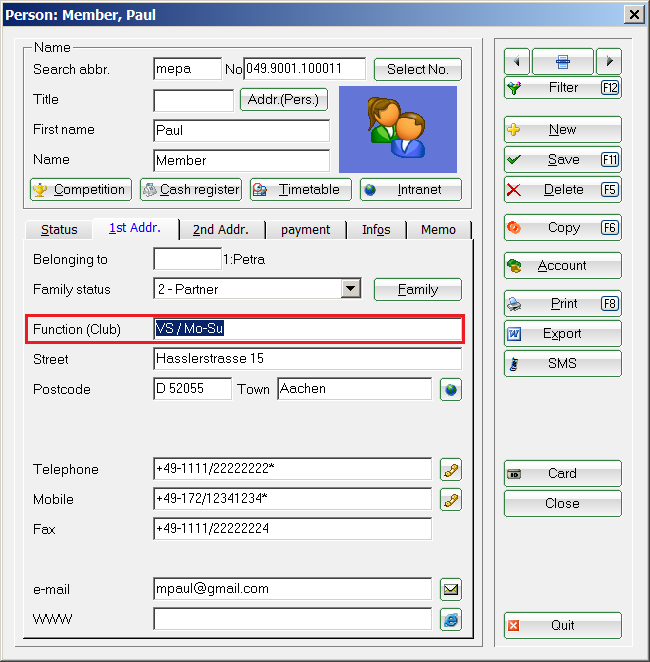Click the Belonging to field

(187, 259)
